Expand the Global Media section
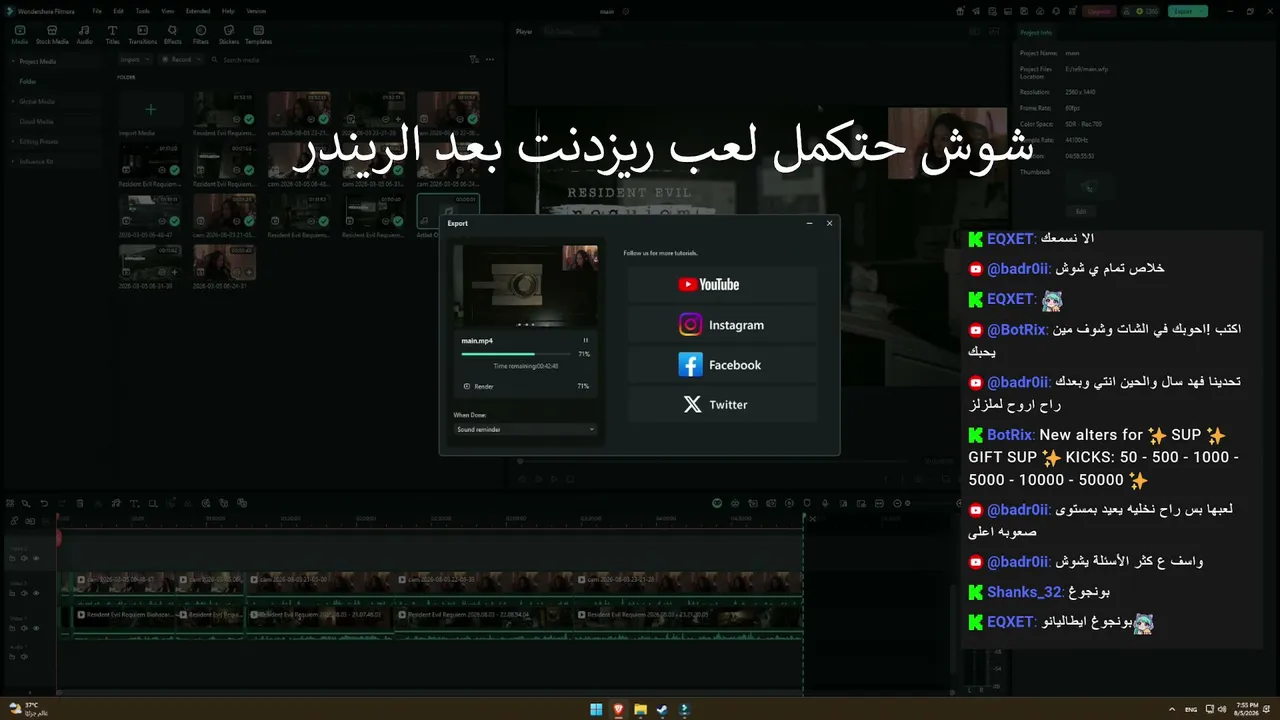 [12, 101]
